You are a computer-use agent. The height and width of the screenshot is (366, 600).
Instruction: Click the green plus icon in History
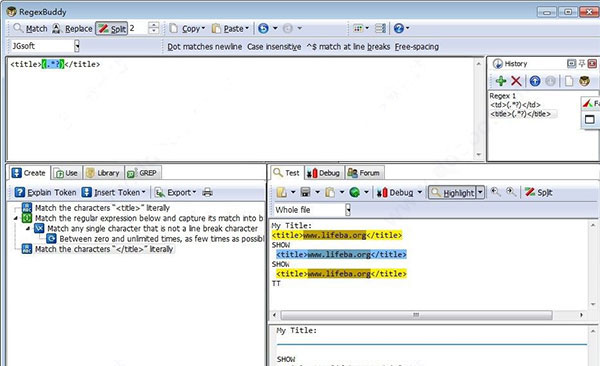pyautogui.click(x=501, y=81)
